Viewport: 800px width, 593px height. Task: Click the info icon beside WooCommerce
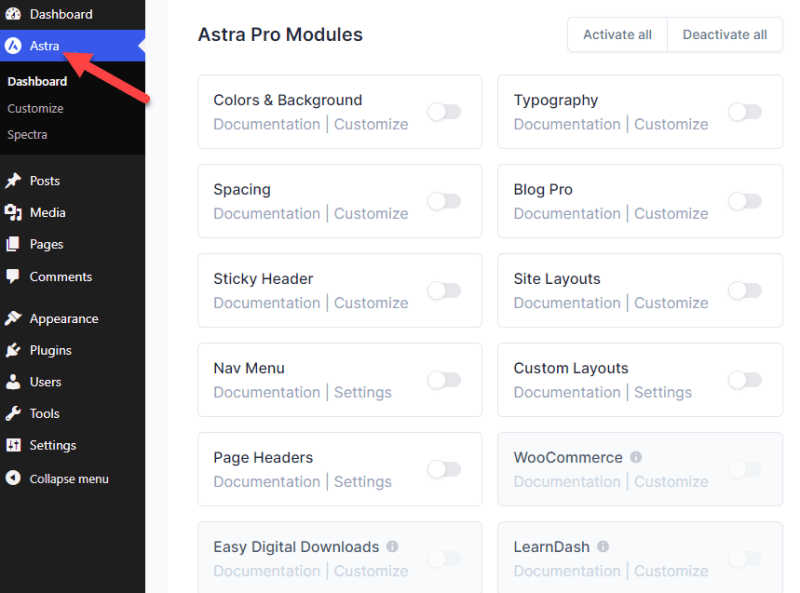click(636, 457)
